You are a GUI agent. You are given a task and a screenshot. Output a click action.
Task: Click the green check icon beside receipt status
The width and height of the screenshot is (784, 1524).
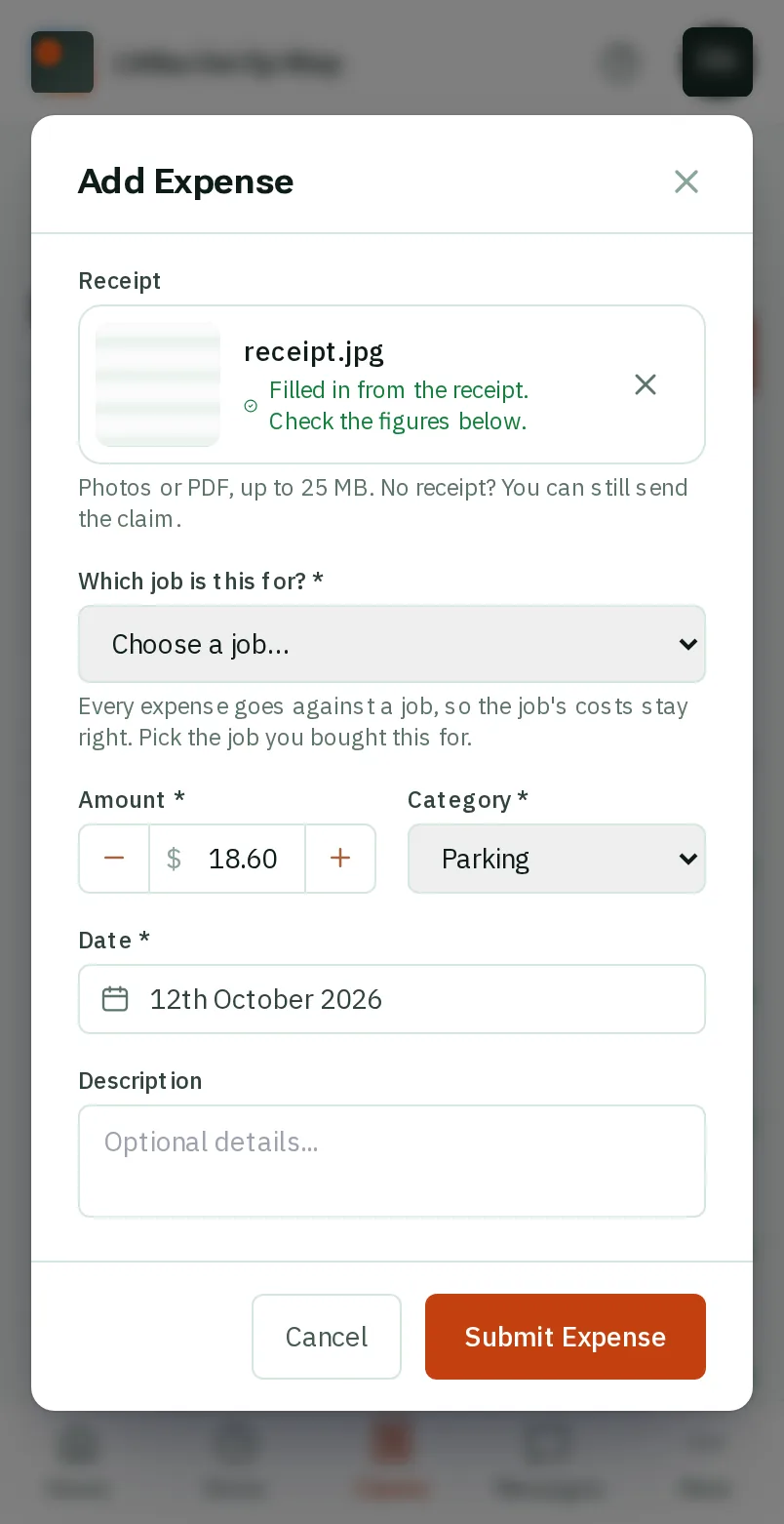pyautogui.click(x=251, y=406)
